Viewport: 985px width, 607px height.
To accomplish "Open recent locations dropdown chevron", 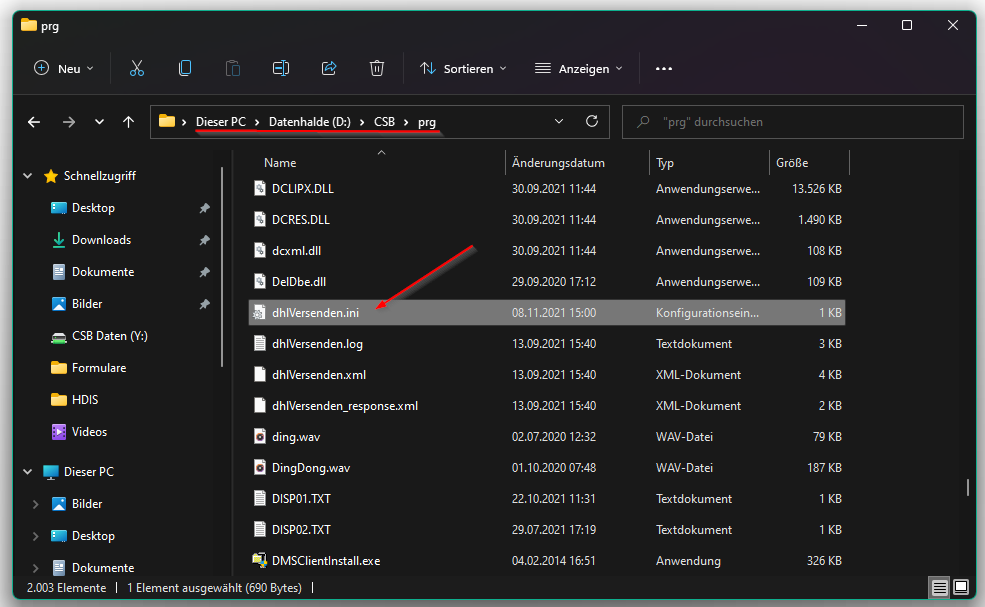I will coord(99,122).
